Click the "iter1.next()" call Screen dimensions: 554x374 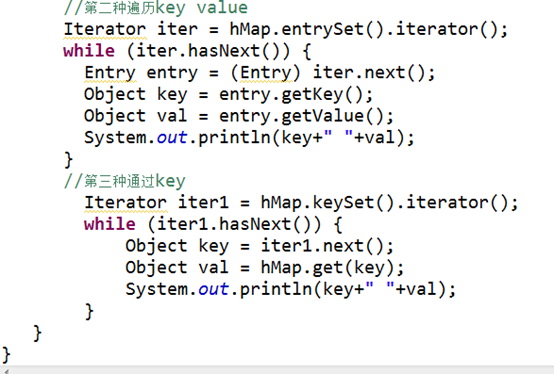(x=322, y=246)
